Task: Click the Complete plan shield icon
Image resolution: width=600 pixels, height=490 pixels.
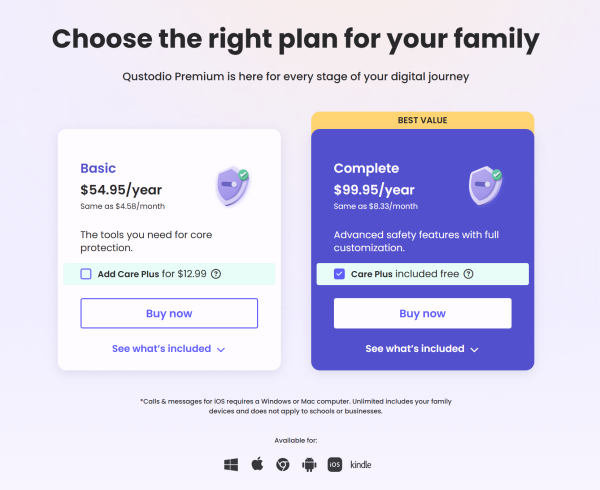Action: click(x=485, y=186)
